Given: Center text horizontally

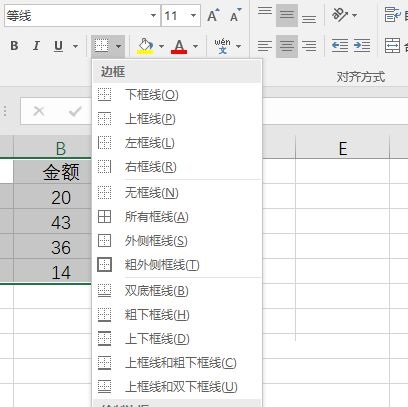Looking at the screenshot, I should point(287,46).
